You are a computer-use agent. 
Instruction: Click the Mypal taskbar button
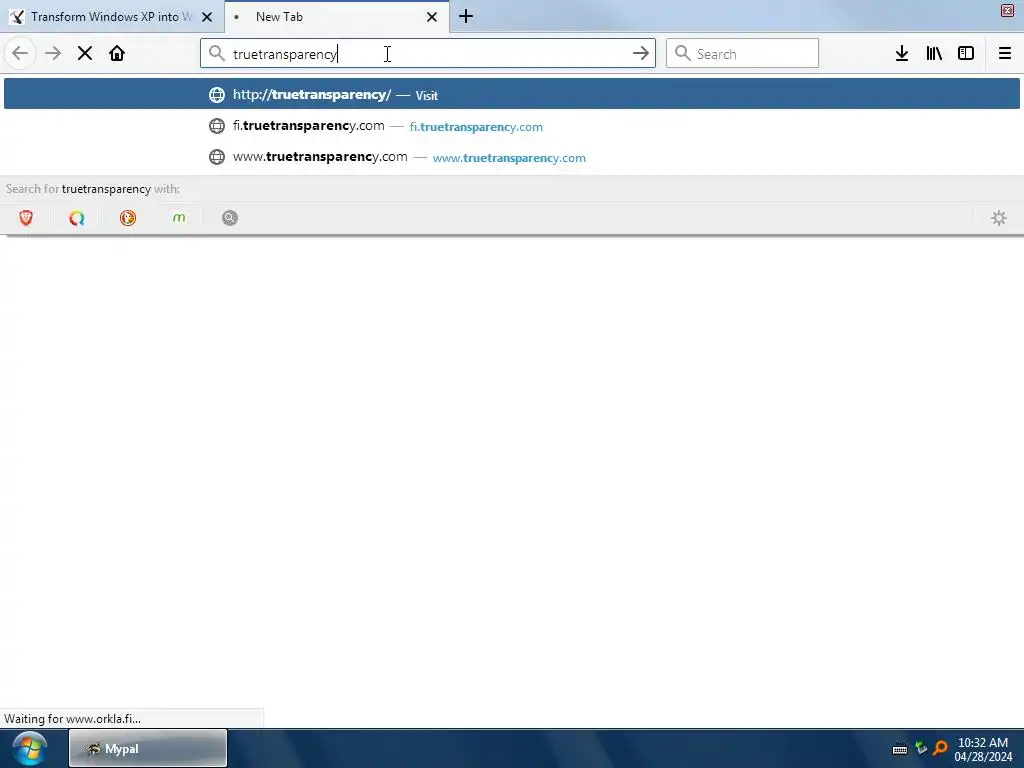pyautogui.click(x=148, y=748)
